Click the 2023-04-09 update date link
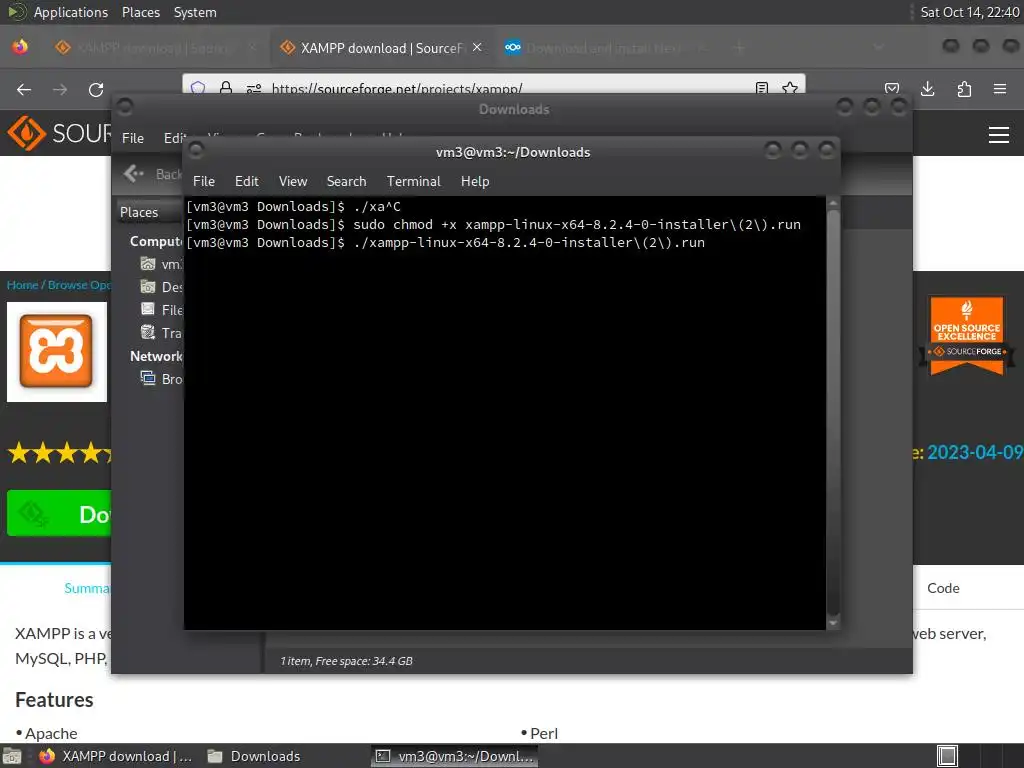 975,452
